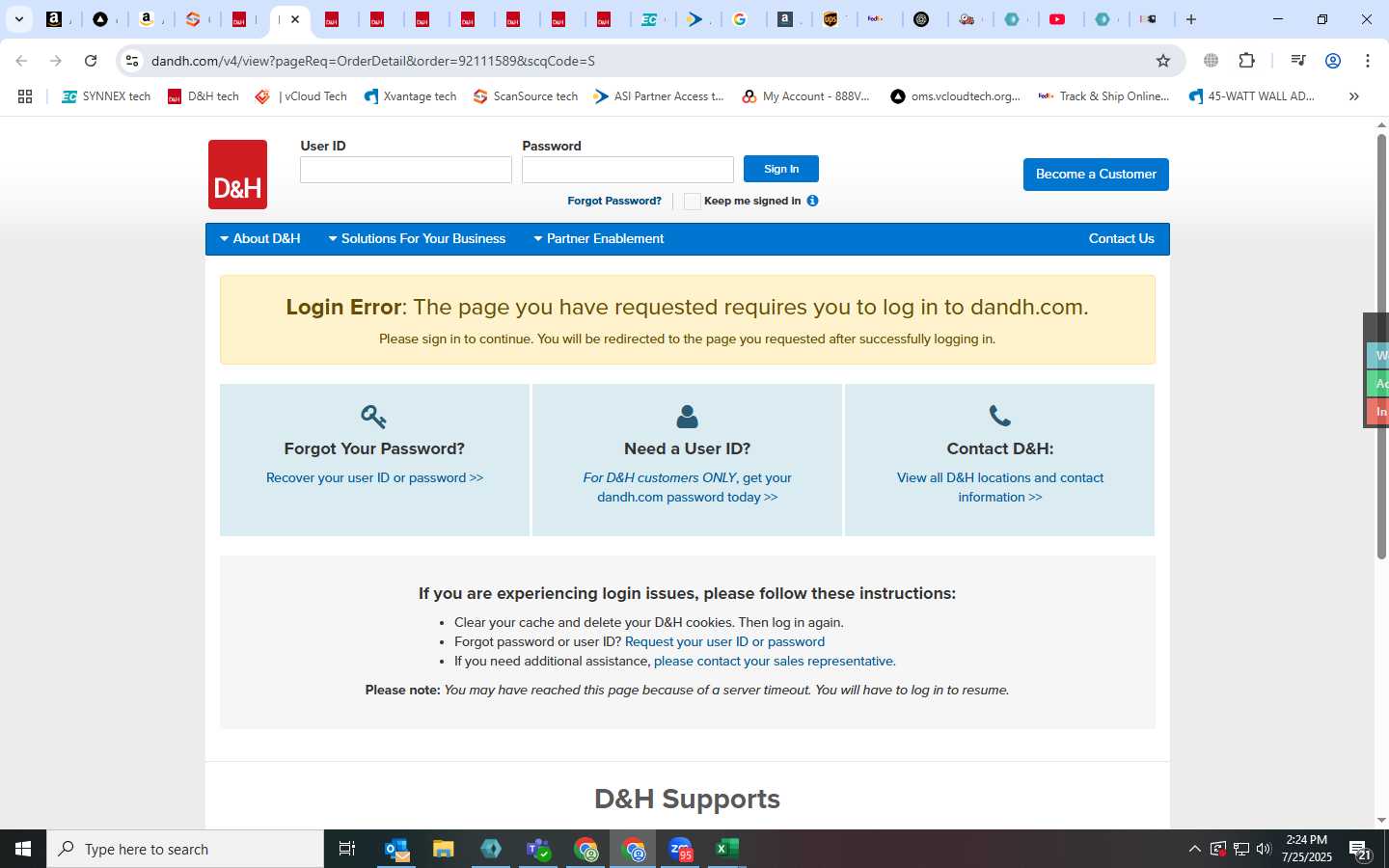The height and width of the screenshot is (868, 1389).
Task: Open the Chrome three-dot menu
Action: tap(1368, 61)
